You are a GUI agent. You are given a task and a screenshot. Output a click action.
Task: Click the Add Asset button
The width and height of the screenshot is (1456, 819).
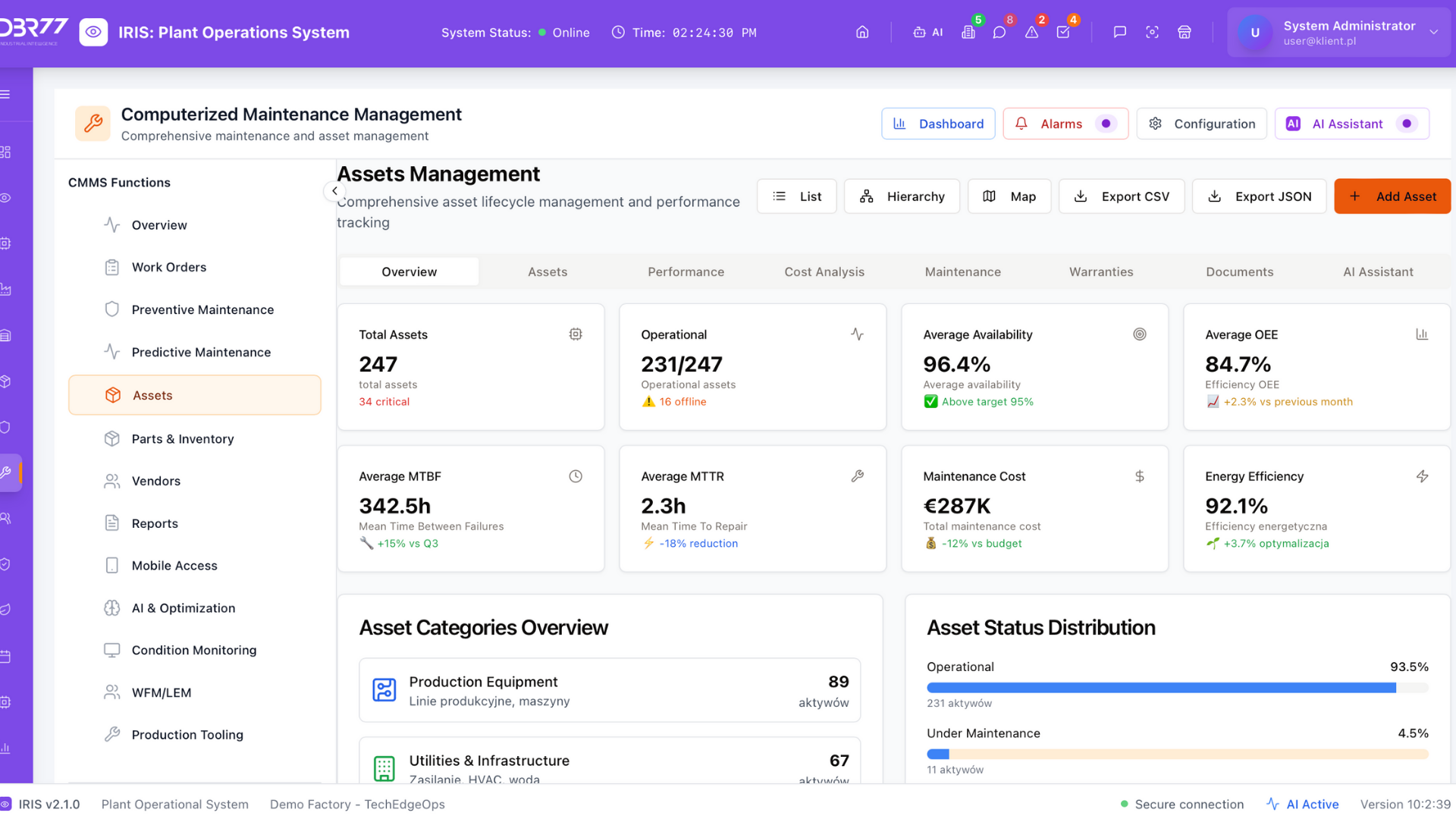pos(1392,196)
